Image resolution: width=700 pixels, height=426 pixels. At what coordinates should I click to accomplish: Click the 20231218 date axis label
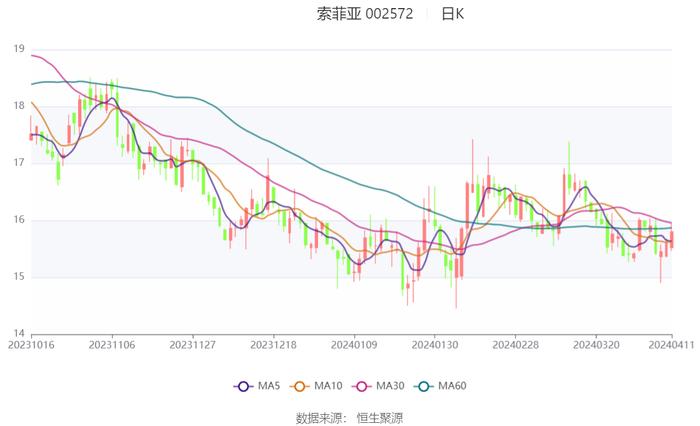click(x=274, y=345)
